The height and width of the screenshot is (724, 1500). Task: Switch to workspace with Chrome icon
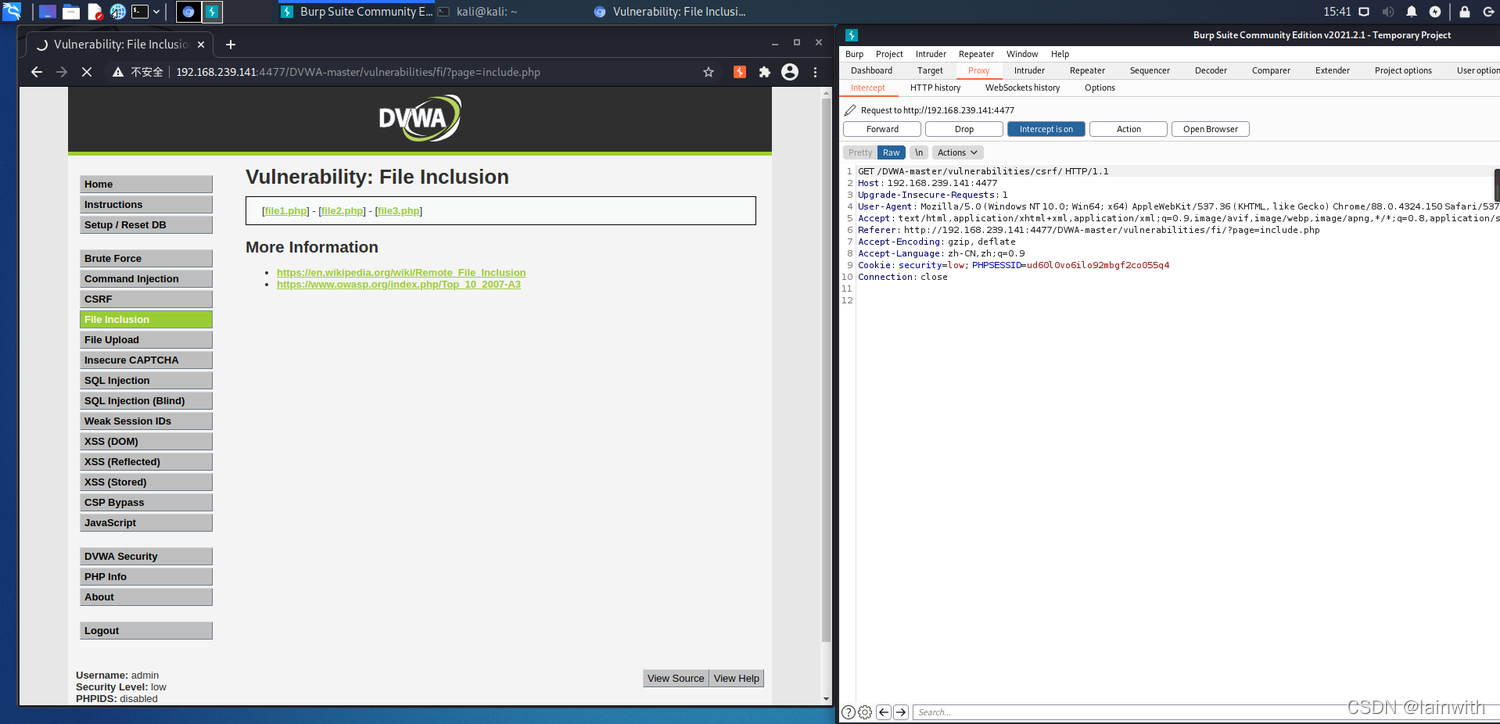[x=188, y=12]
